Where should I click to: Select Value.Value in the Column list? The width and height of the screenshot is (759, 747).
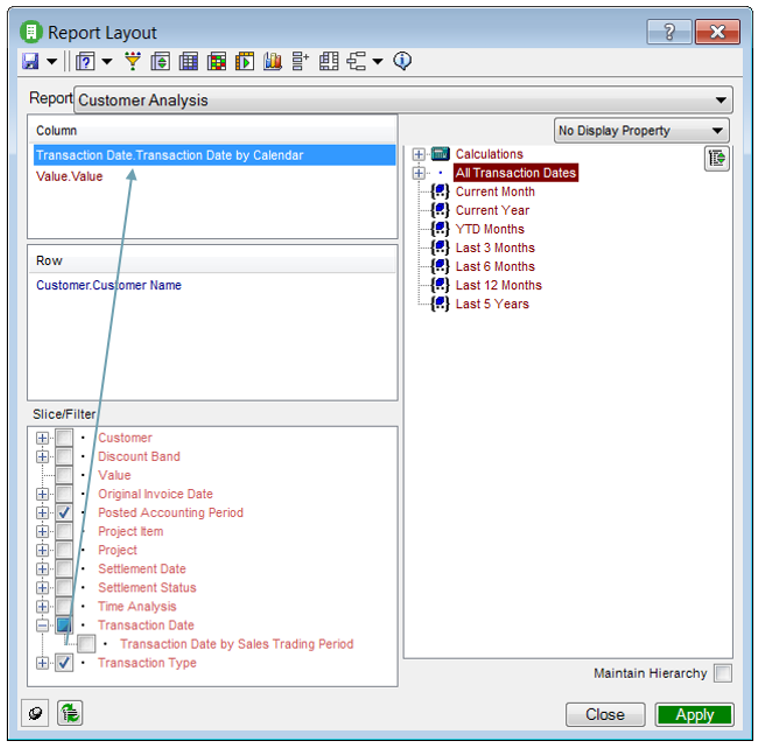coord(69,176)
